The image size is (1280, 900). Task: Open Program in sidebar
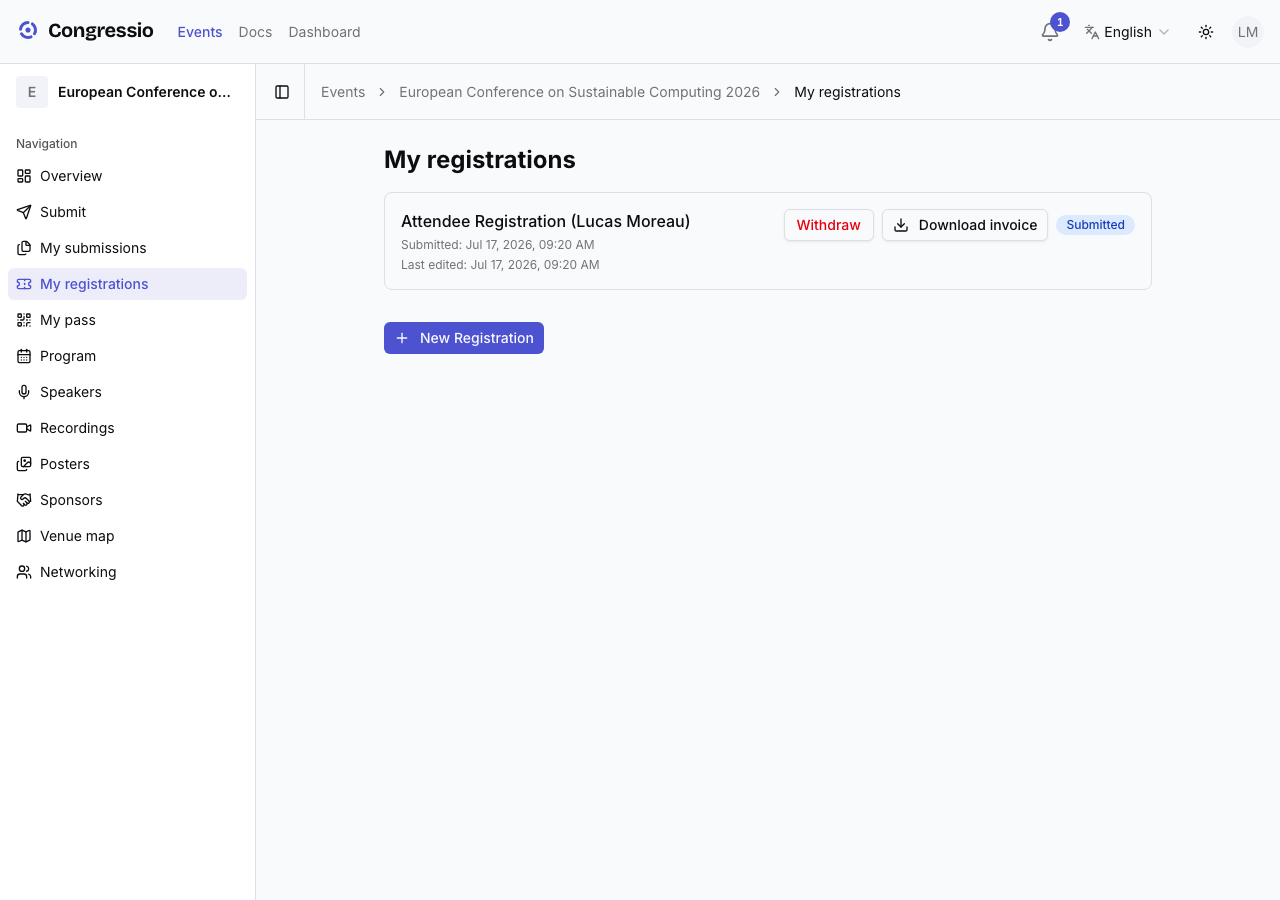pos(127,356)
